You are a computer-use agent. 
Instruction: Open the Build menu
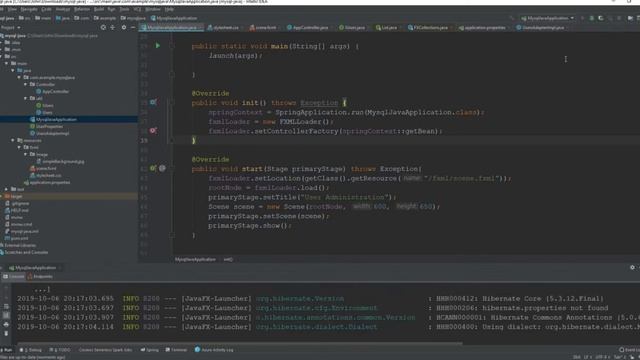tap(99, 9)
